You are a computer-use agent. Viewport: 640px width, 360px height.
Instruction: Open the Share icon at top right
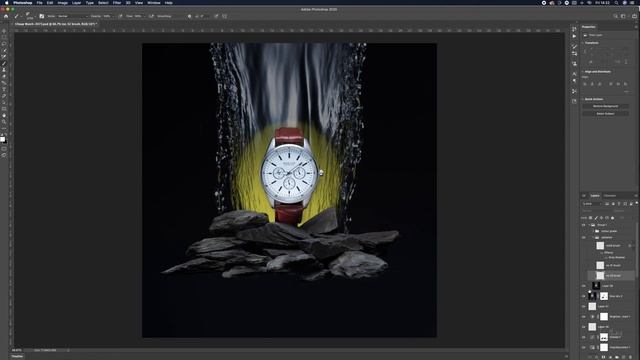[634, 16]
